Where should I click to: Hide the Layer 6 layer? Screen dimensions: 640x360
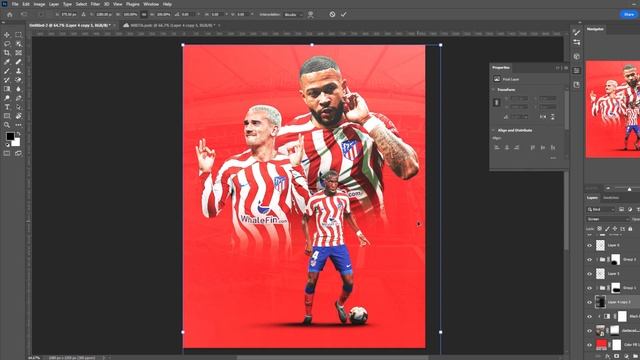(x=589, y=246)
